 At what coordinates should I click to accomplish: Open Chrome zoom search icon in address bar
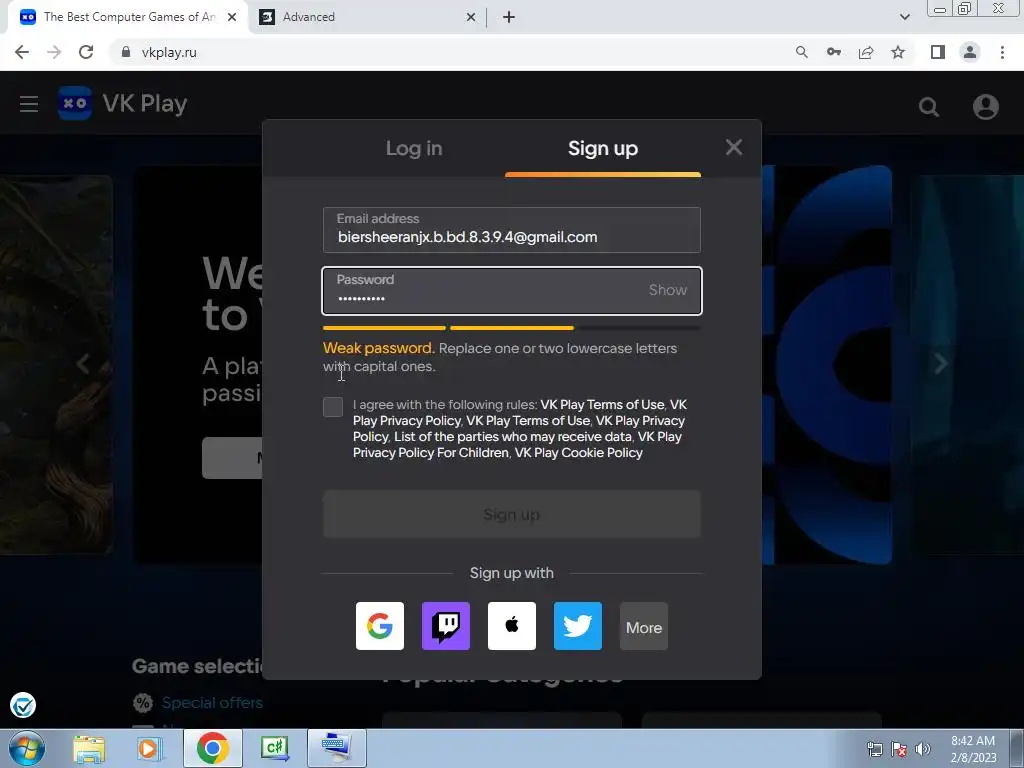tap(801, 52)
